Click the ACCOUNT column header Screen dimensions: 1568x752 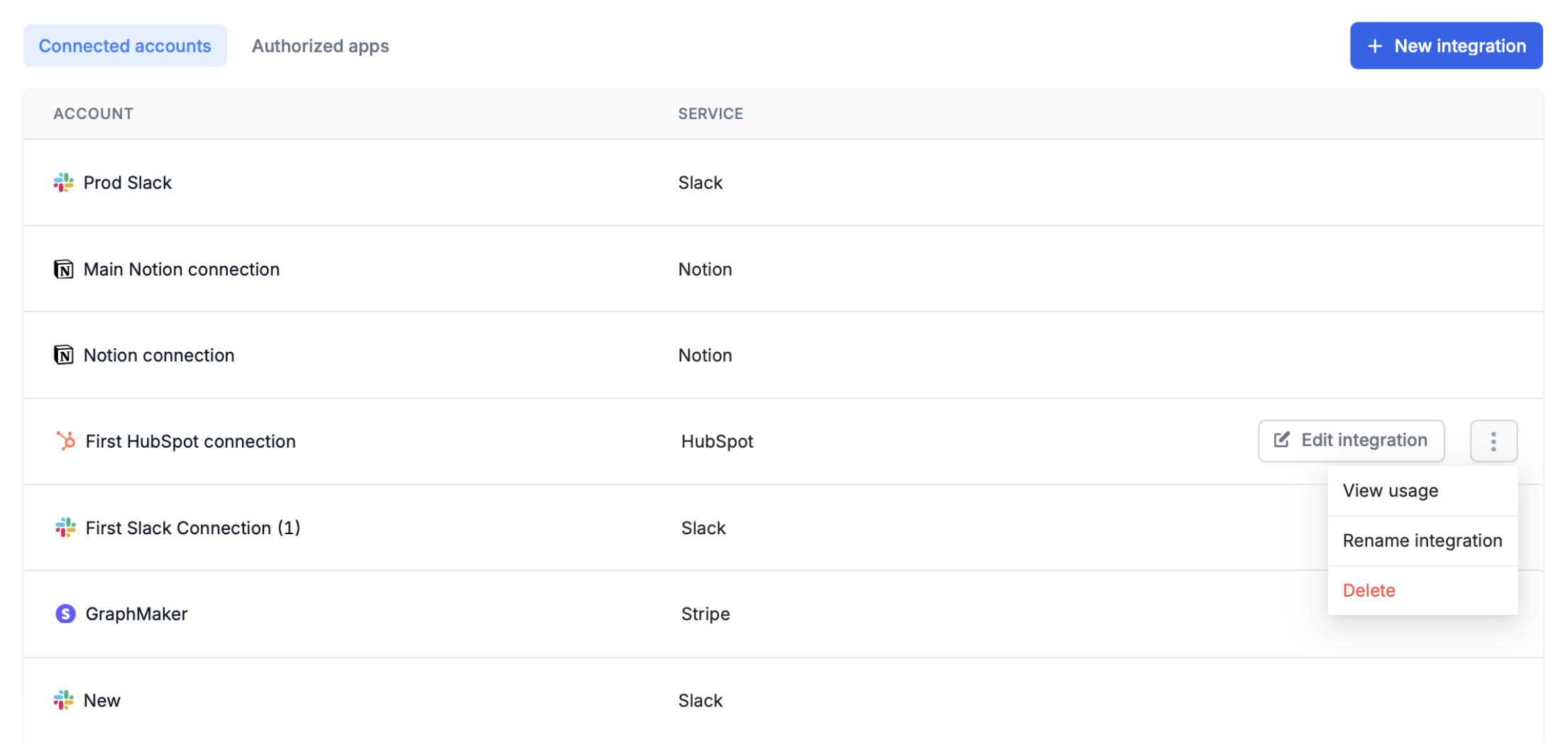[x=93, y=114]
